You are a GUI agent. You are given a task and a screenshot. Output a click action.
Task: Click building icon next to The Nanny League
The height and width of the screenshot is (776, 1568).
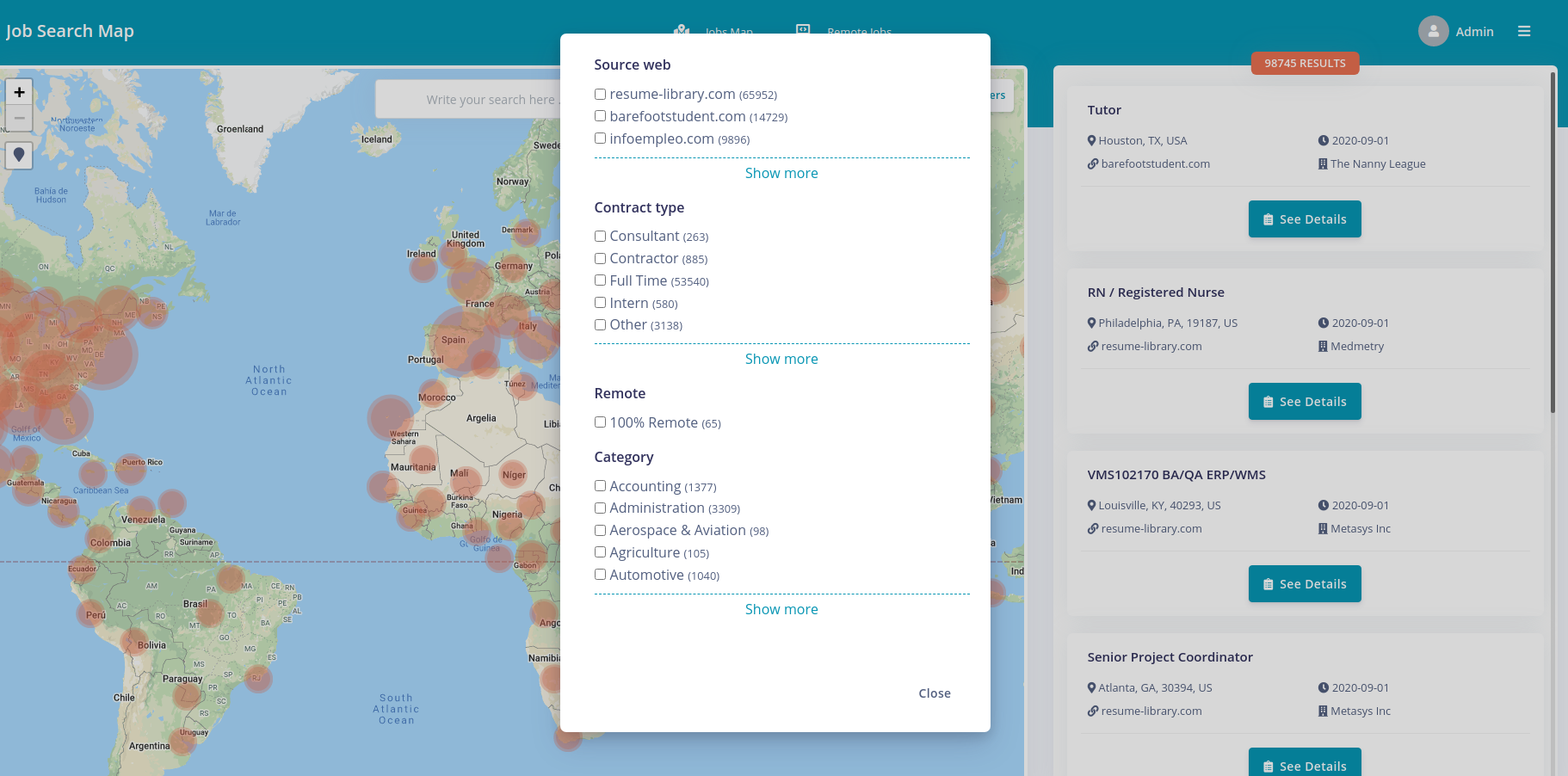1323,163
